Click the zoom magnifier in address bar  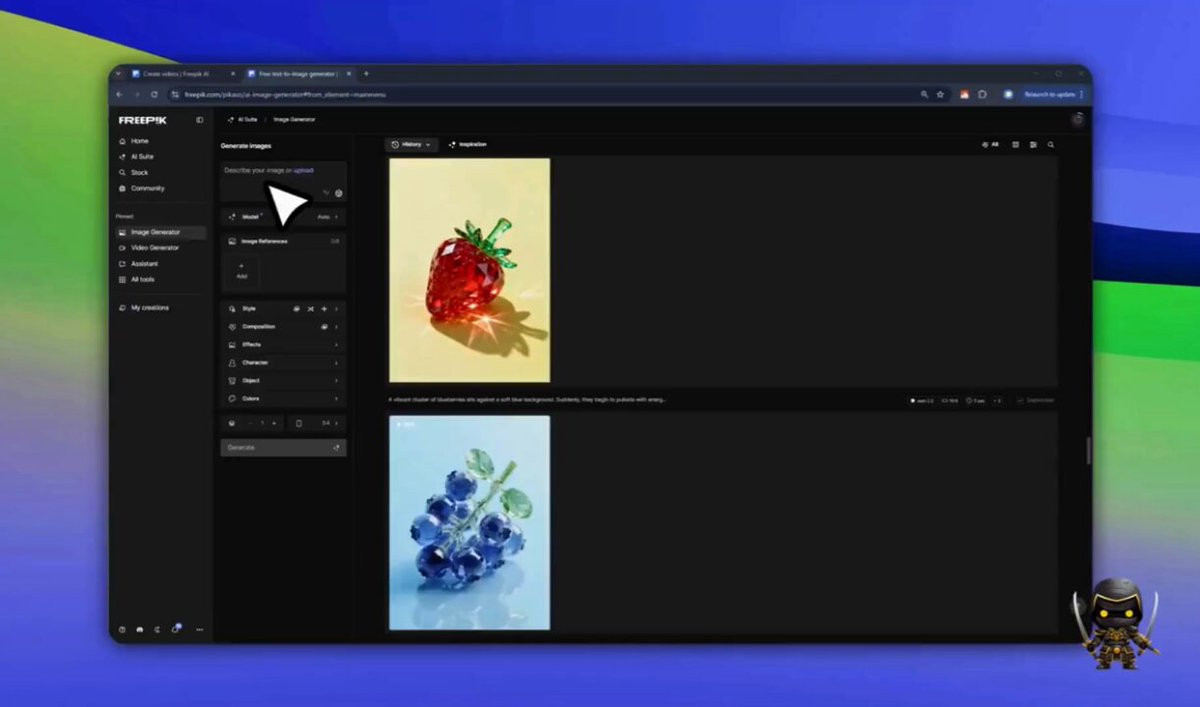[x=924, y=94]
